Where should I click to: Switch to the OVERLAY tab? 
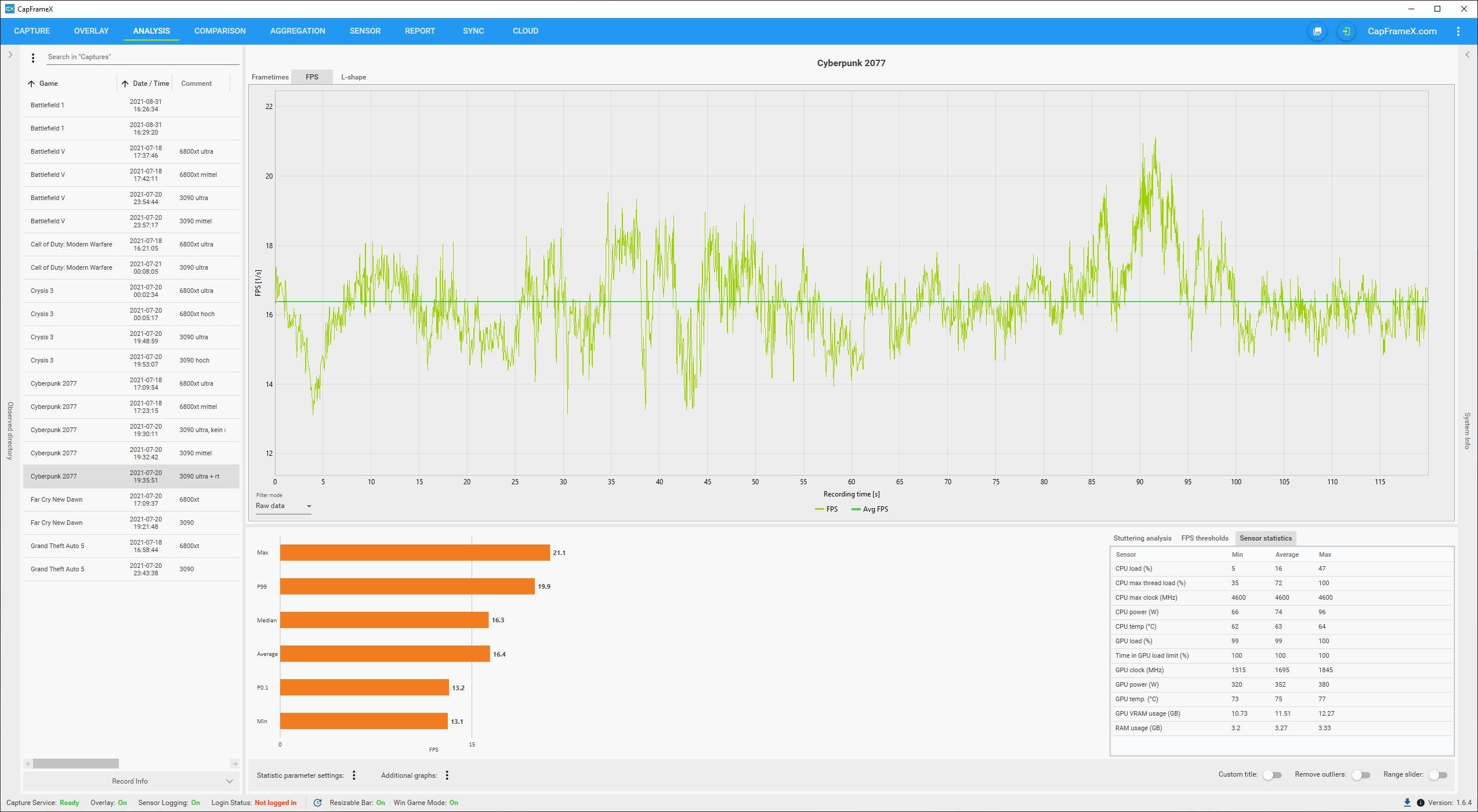tap(91, 31)
